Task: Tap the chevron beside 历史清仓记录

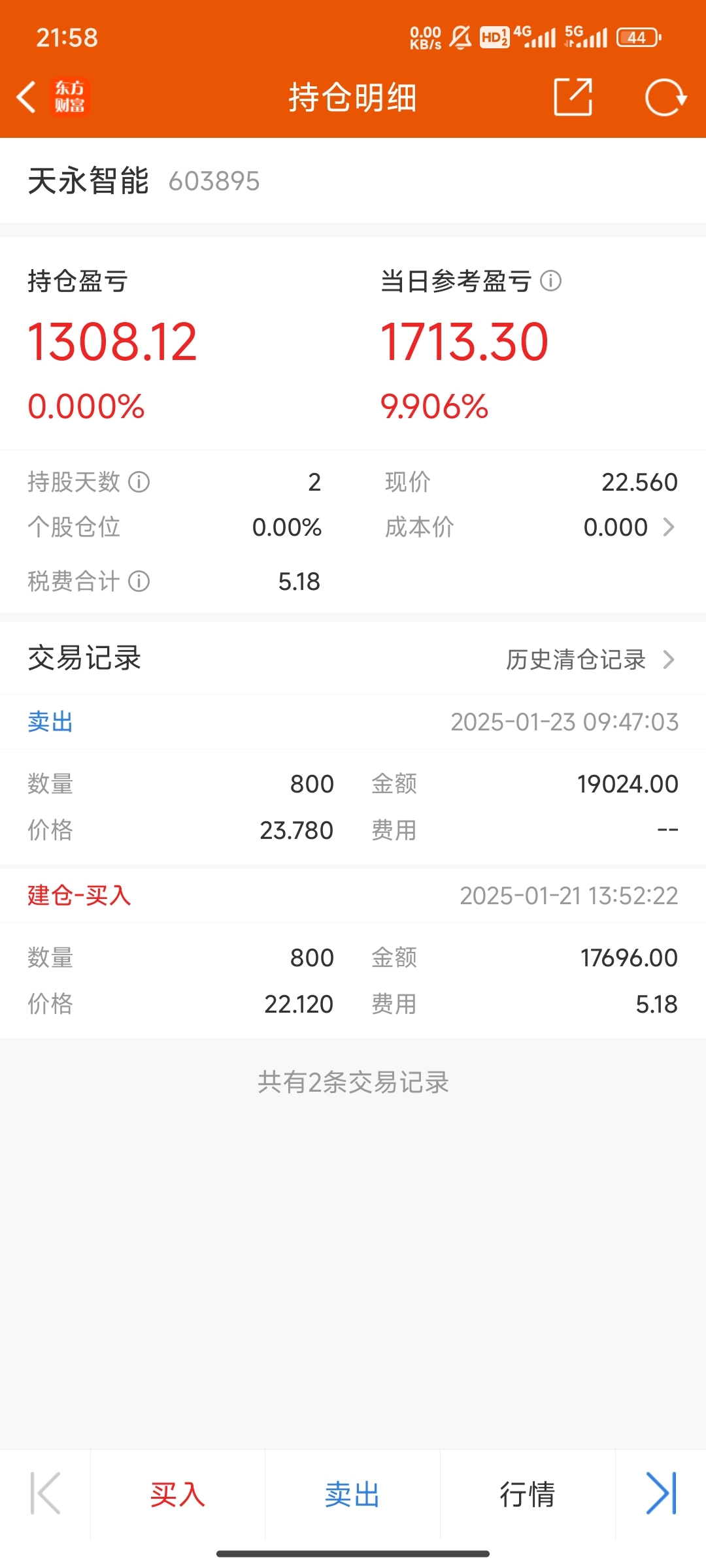Action: [x=668, y=659]
